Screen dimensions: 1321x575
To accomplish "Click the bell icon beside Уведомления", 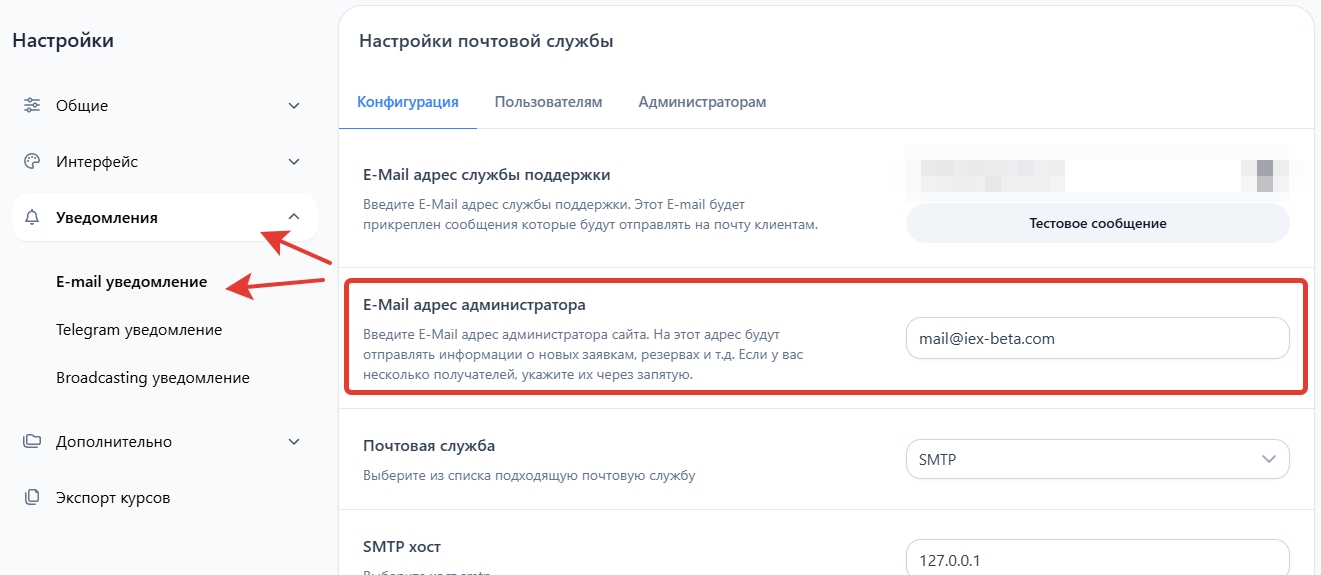I will pyautogui.click(x=32, y=217).
